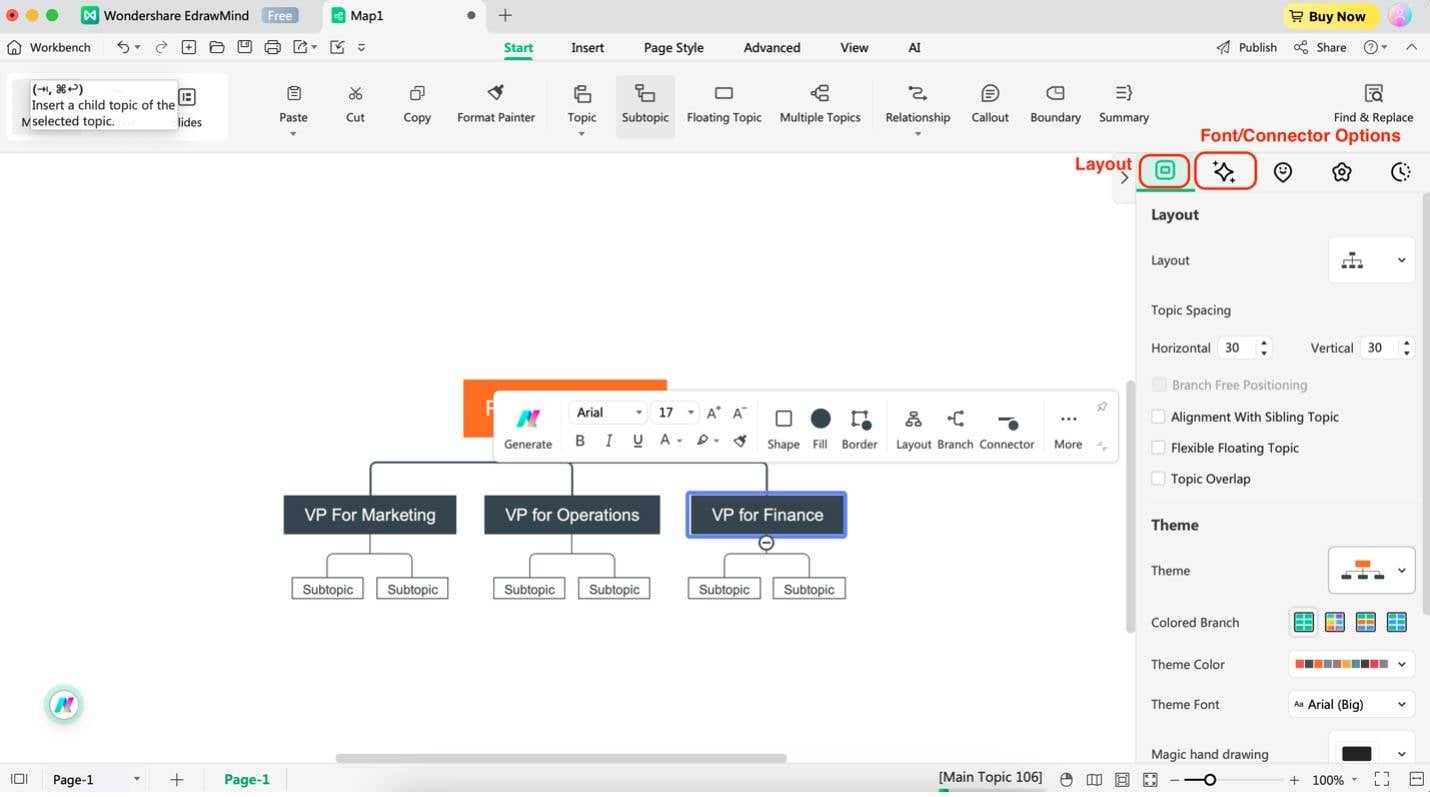Click the Publish button
This screenshot has height=797, width=1430.
click(x=1246, y=47)
